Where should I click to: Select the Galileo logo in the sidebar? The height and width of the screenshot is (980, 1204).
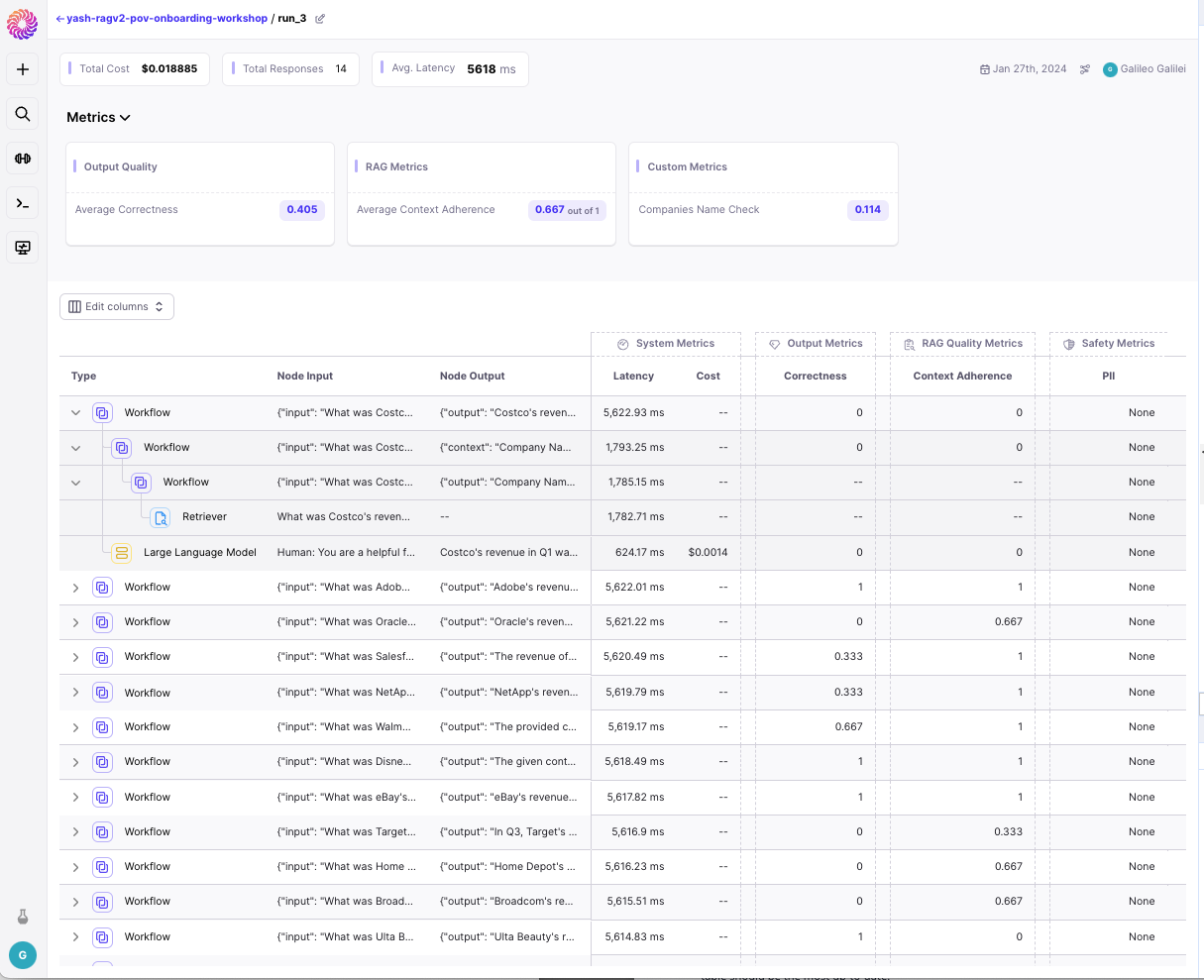22,23
